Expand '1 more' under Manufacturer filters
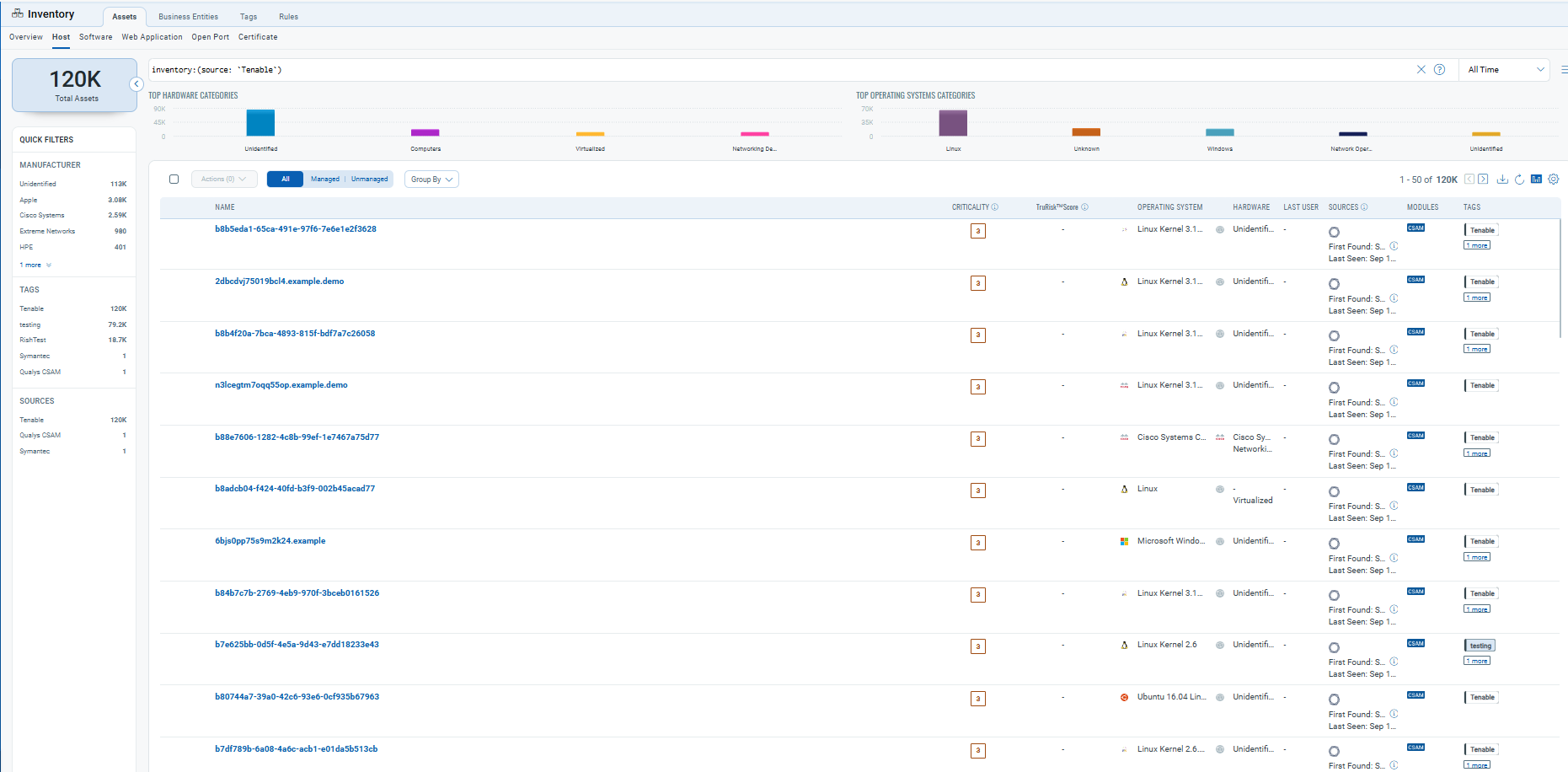The width and height of the screenshot is (1568, 772). tap(35, 265)
